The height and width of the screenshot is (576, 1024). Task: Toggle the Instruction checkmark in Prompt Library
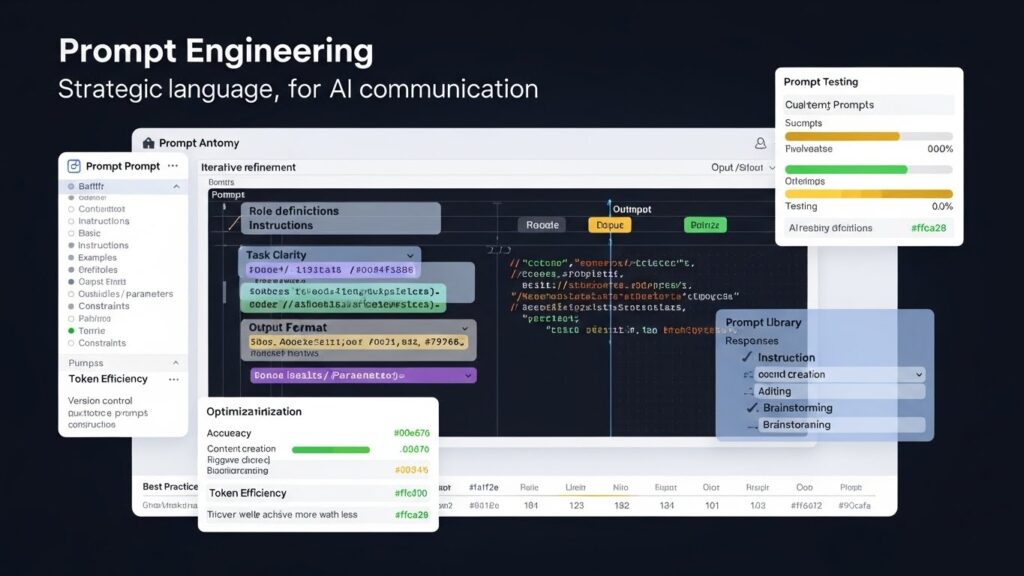pyautogui.click(x=746, y=357)
